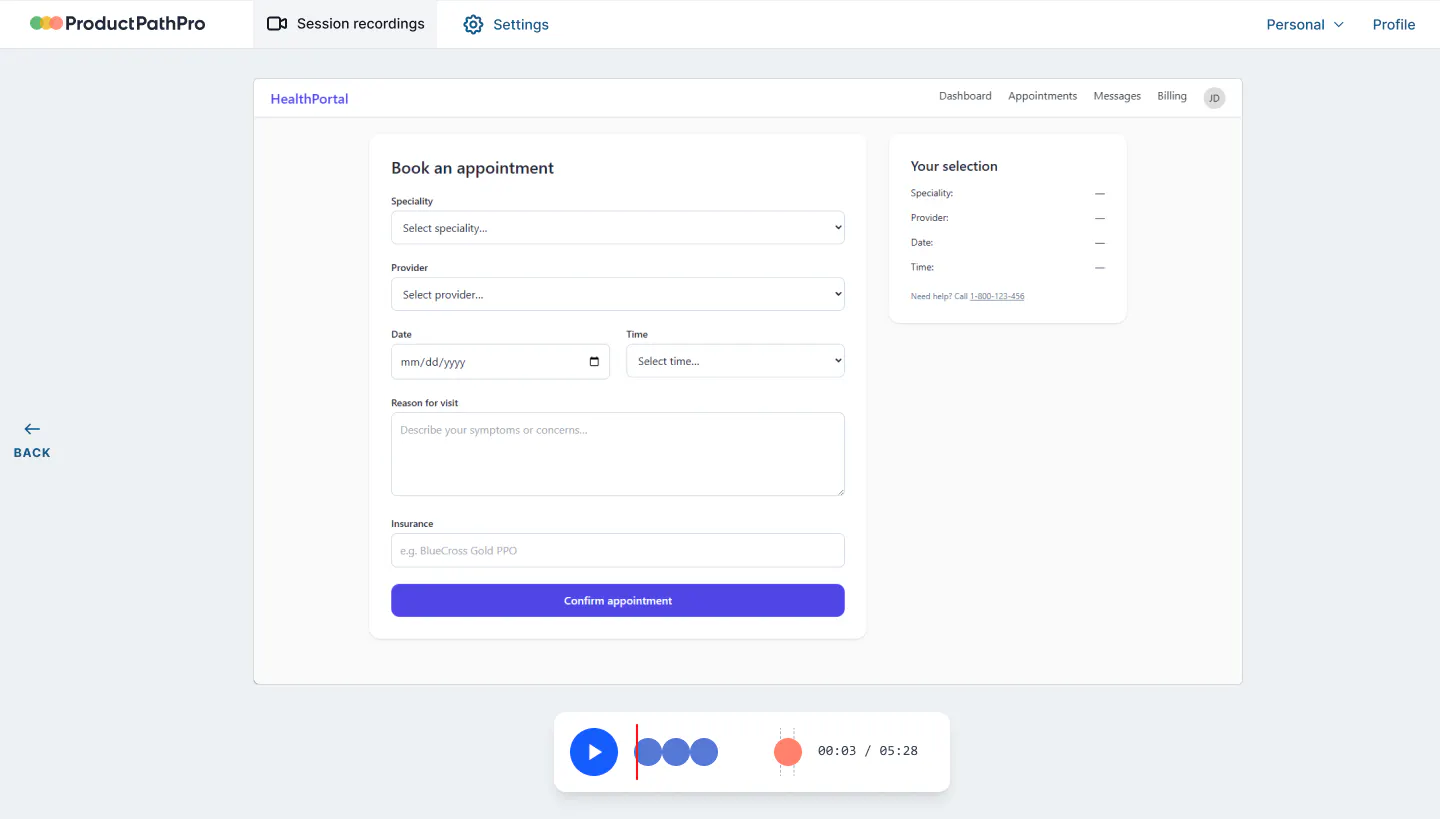
Task: Open Appointments in HealthPortal nav
Action: 1042,96
